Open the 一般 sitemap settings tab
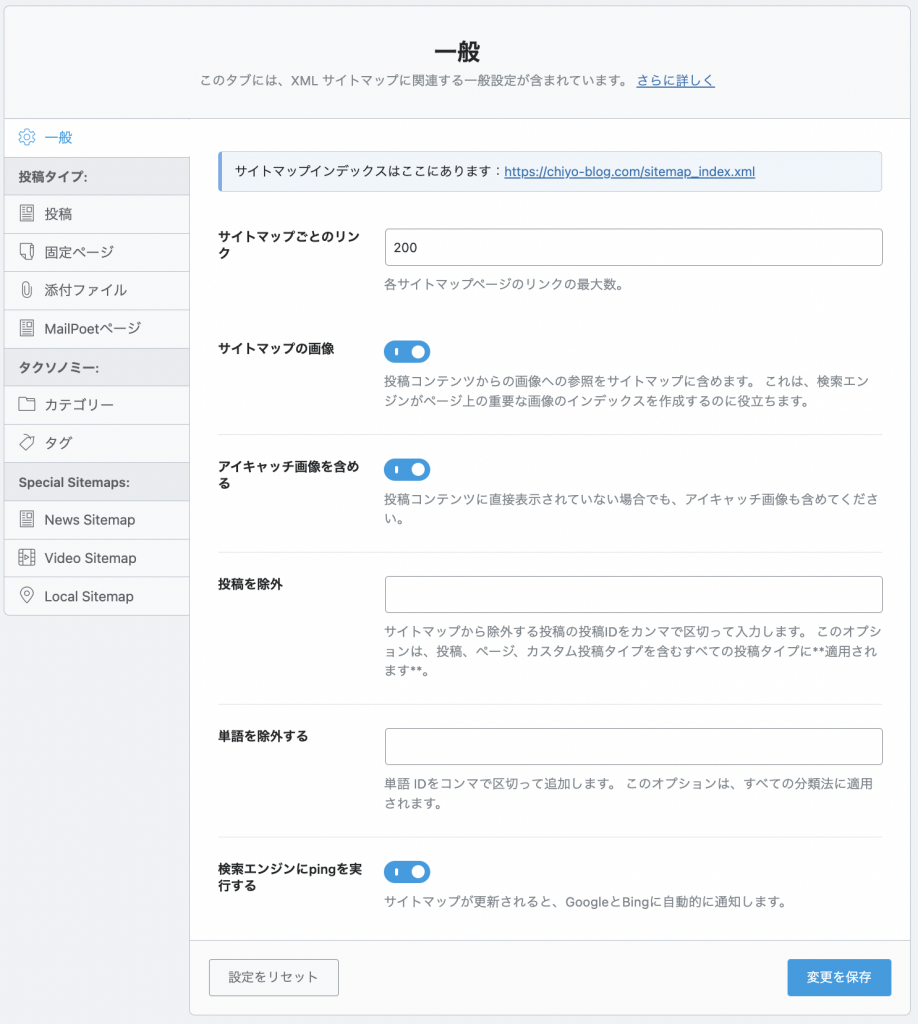This screenshot has height=1024, width=918. 97,138
